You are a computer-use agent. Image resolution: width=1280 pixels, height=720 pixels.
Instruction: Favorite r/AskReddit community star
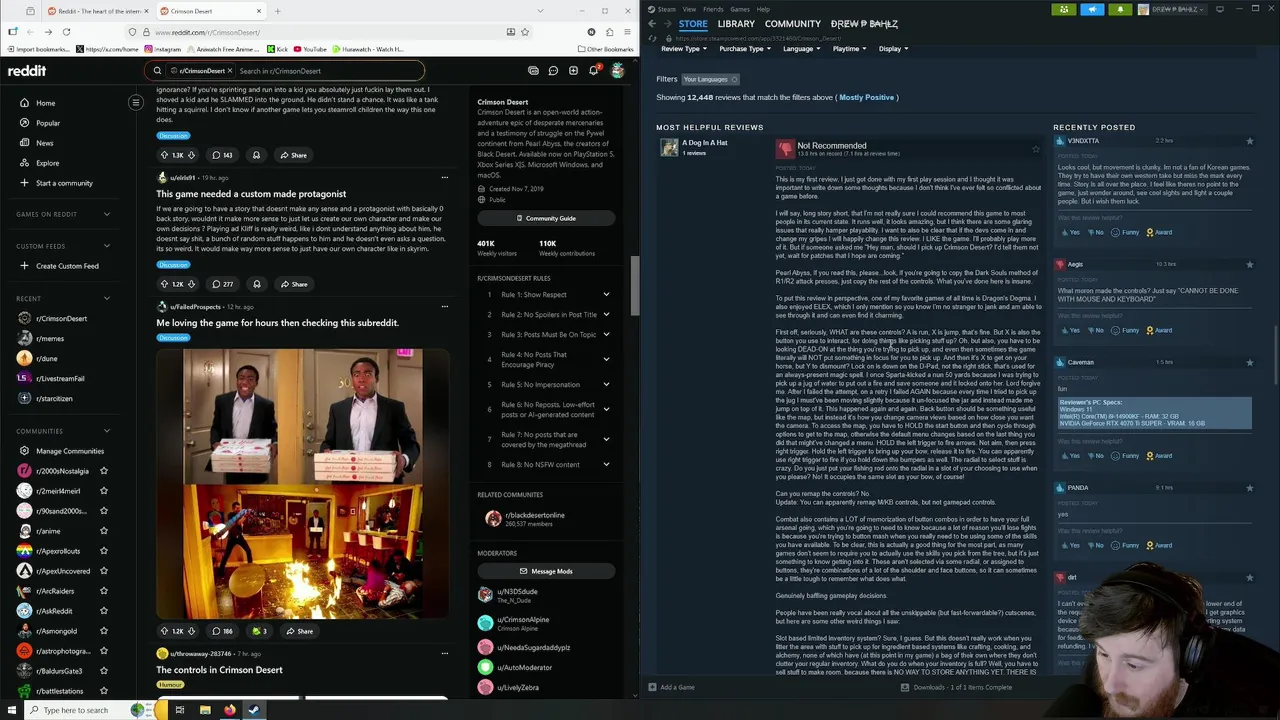[x=103, y=611]
